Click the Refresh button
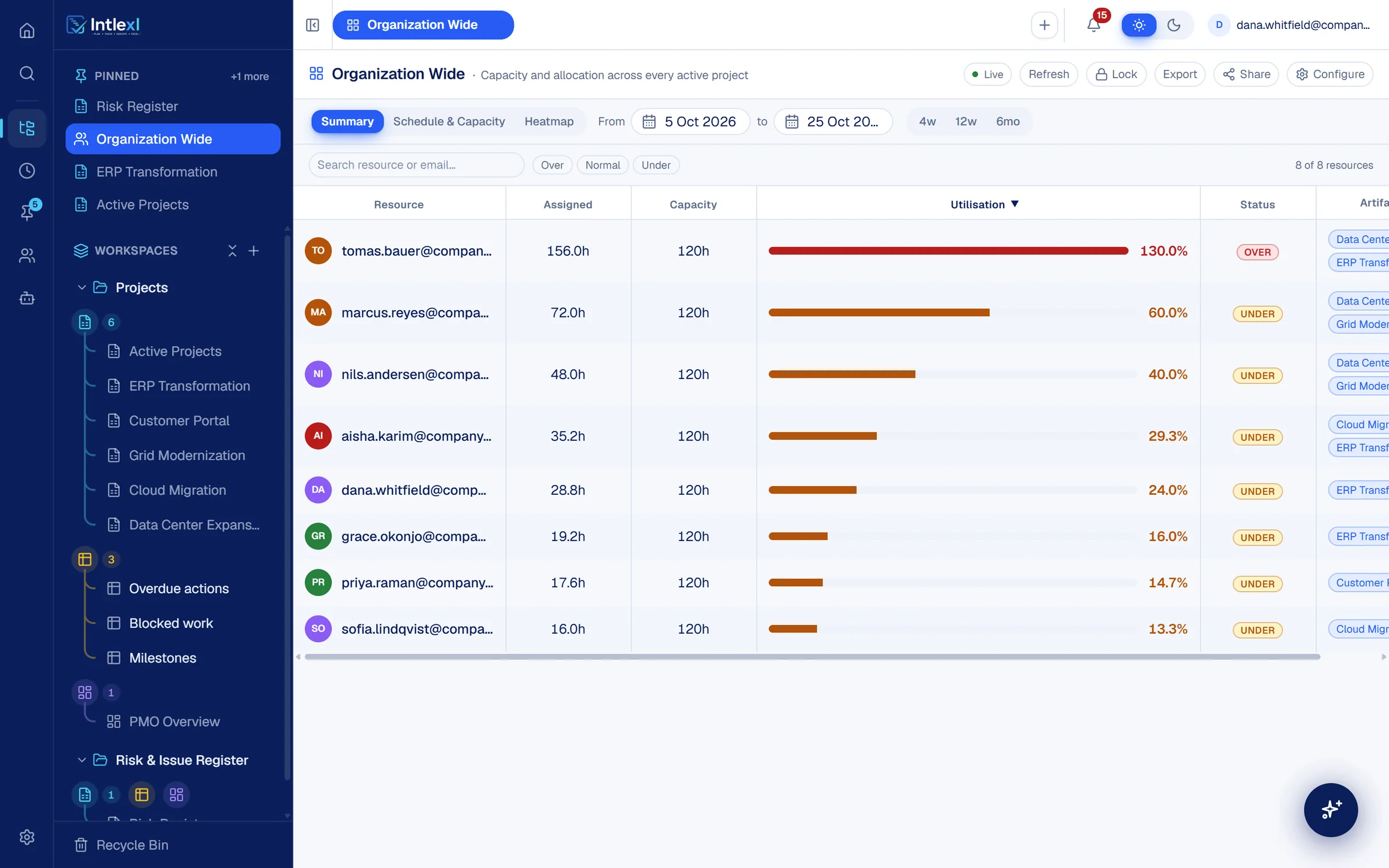Viewport: 1389px width, 868px height. (1048, 74)
